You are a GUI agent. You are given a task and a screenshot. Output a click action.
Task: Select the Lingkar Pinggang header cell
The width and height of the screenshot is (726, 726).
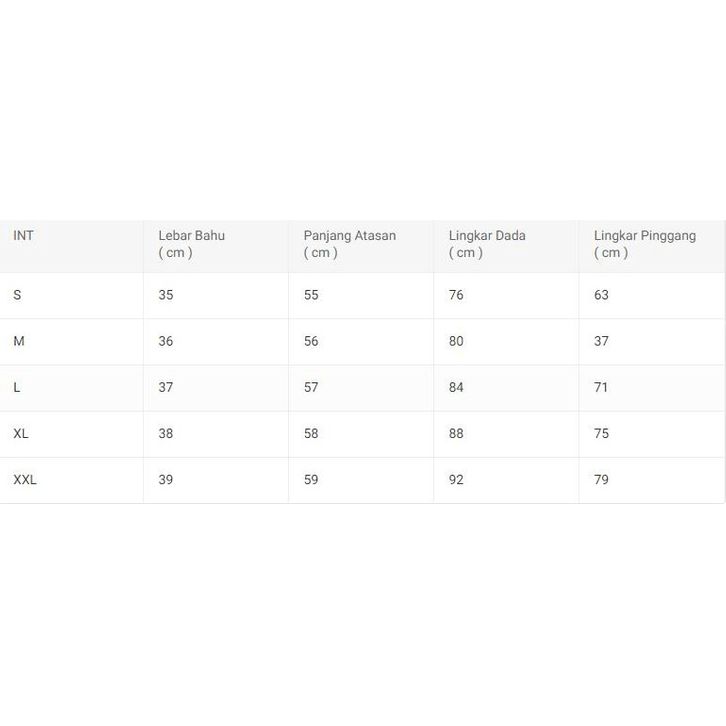pos(644,244)
